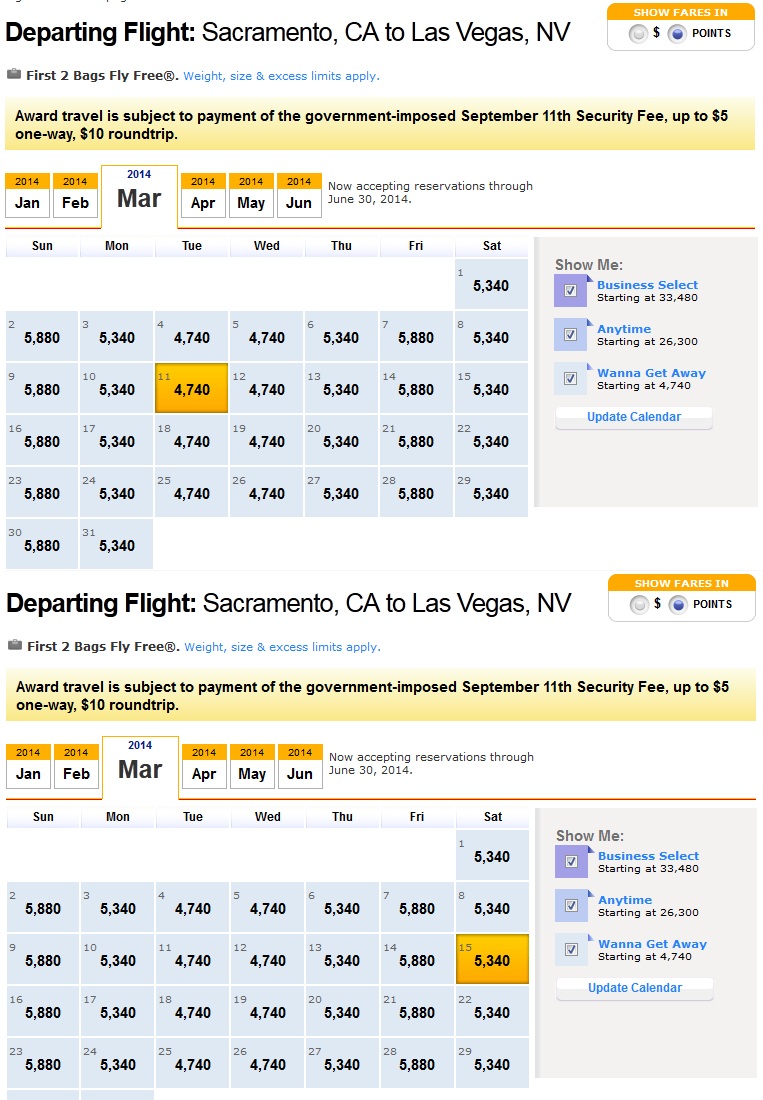Switch to Jun 2014 tab in lower calendar
The width and height of the screenshot is (763, 1100).
[x=299, y=766]
